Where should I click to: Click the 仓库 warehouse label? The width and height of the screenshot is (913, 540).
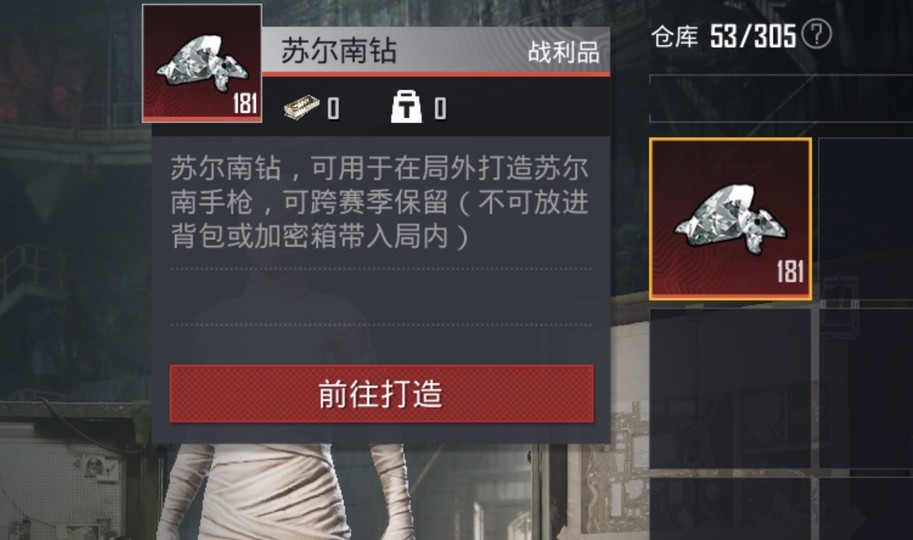point(674,37)
